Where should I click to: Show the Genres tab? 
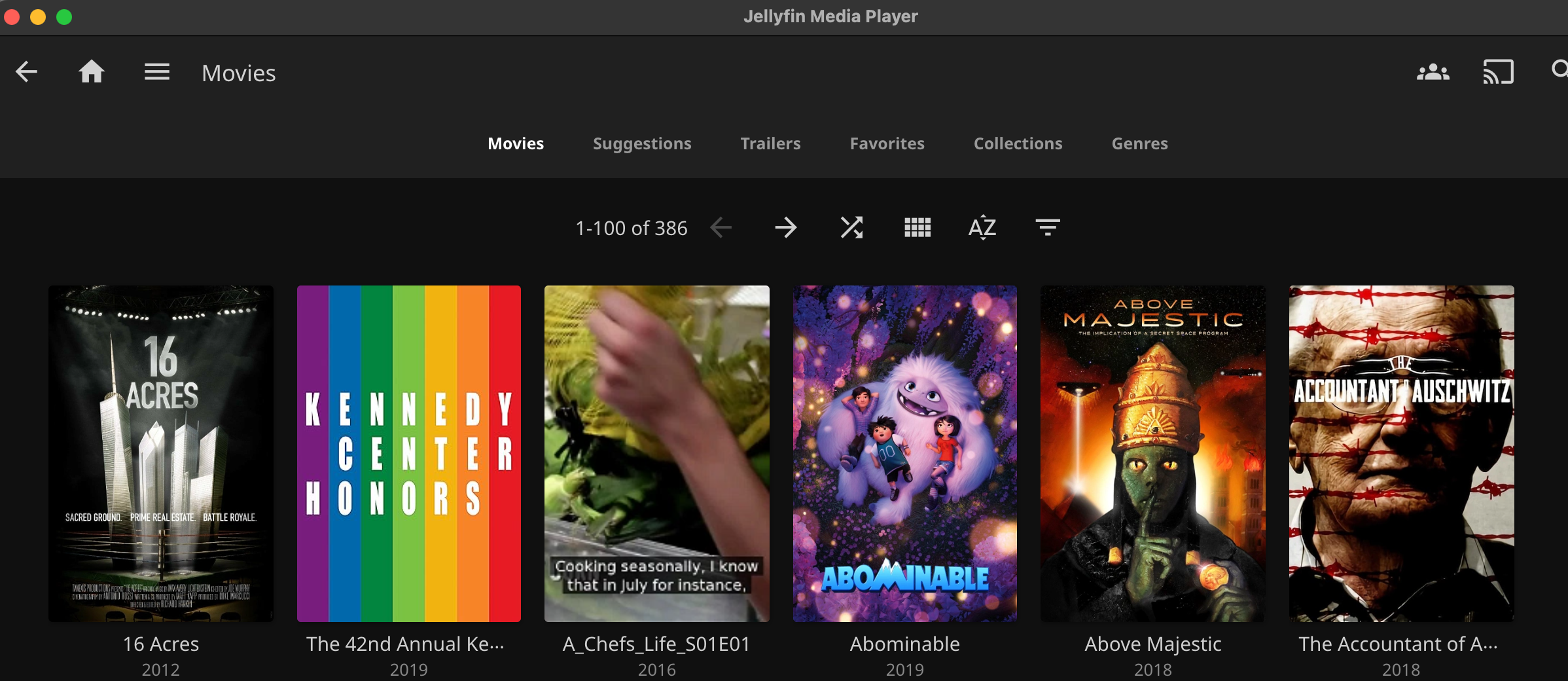coord(1139,143)
